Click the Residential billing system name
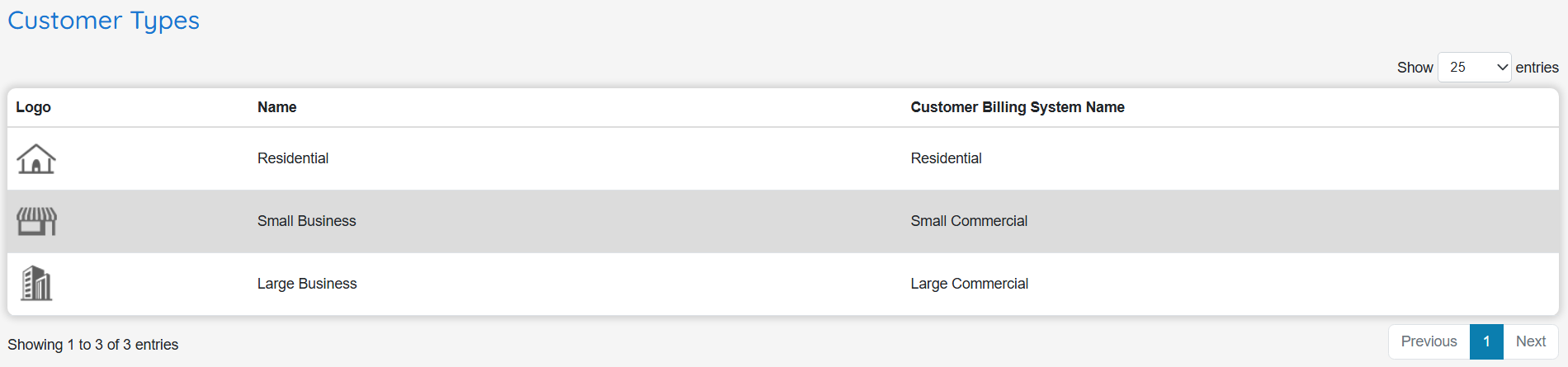Image resolution: width=1568 pixels, height=367 pixels. point(947,158)
